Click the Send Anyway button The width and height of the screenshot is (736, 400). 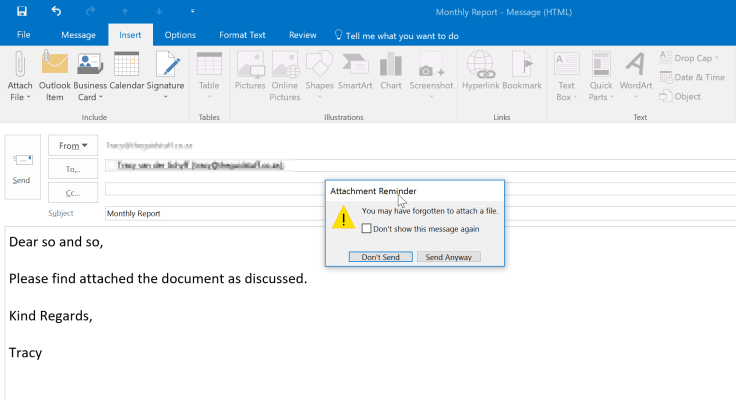click(x=449, y=257)
